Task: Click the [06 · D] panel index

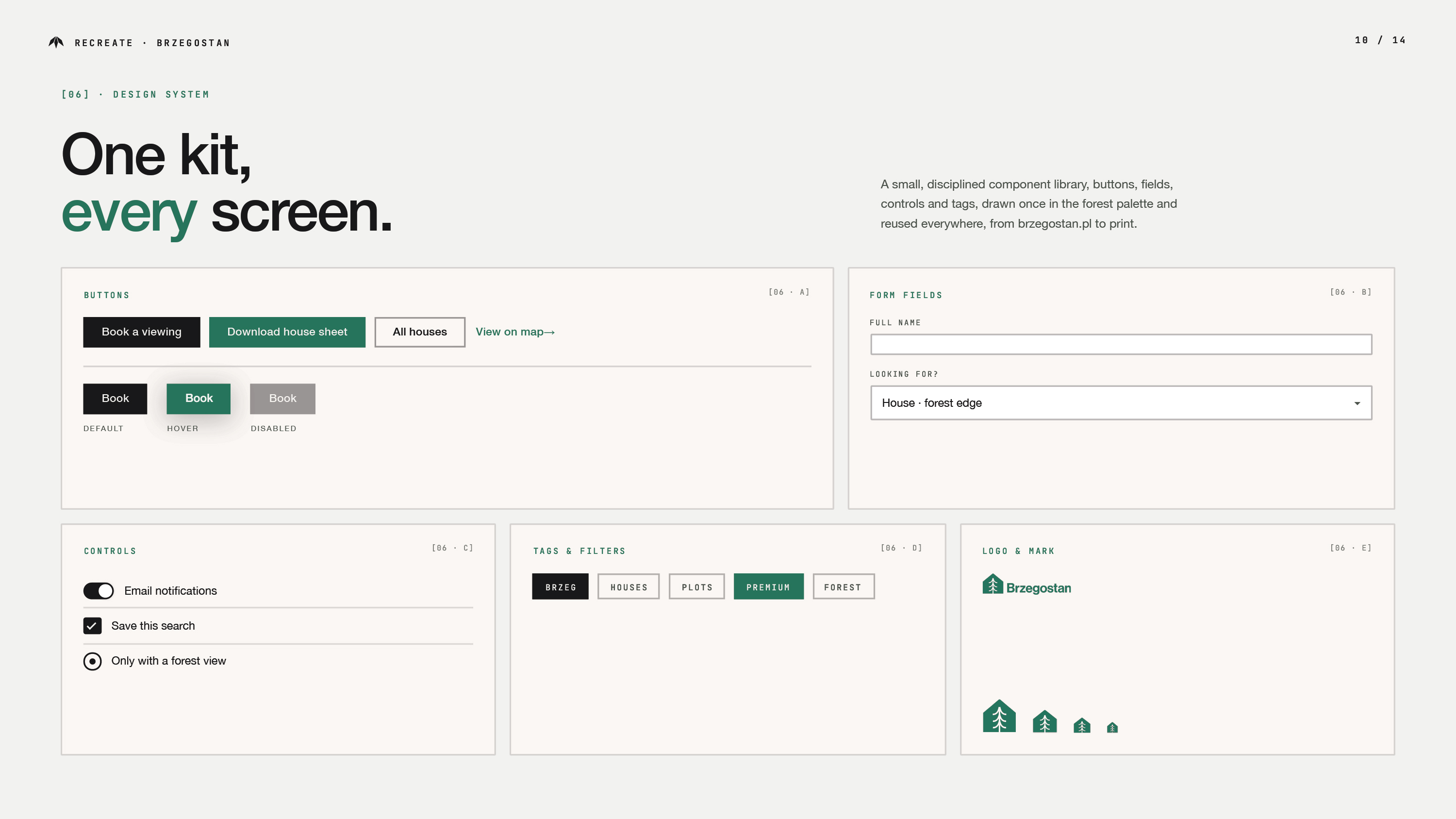Action: coord(902,548)
